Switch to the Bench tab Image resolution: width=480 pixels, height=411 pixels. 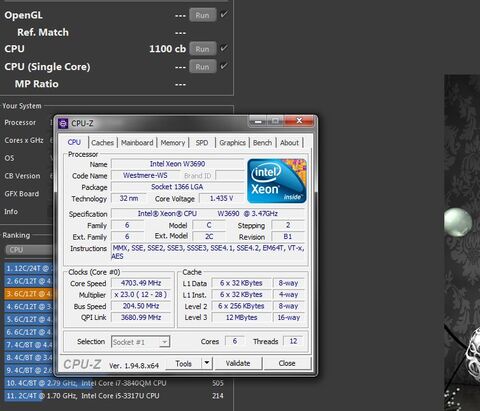(x=262, y=143)
